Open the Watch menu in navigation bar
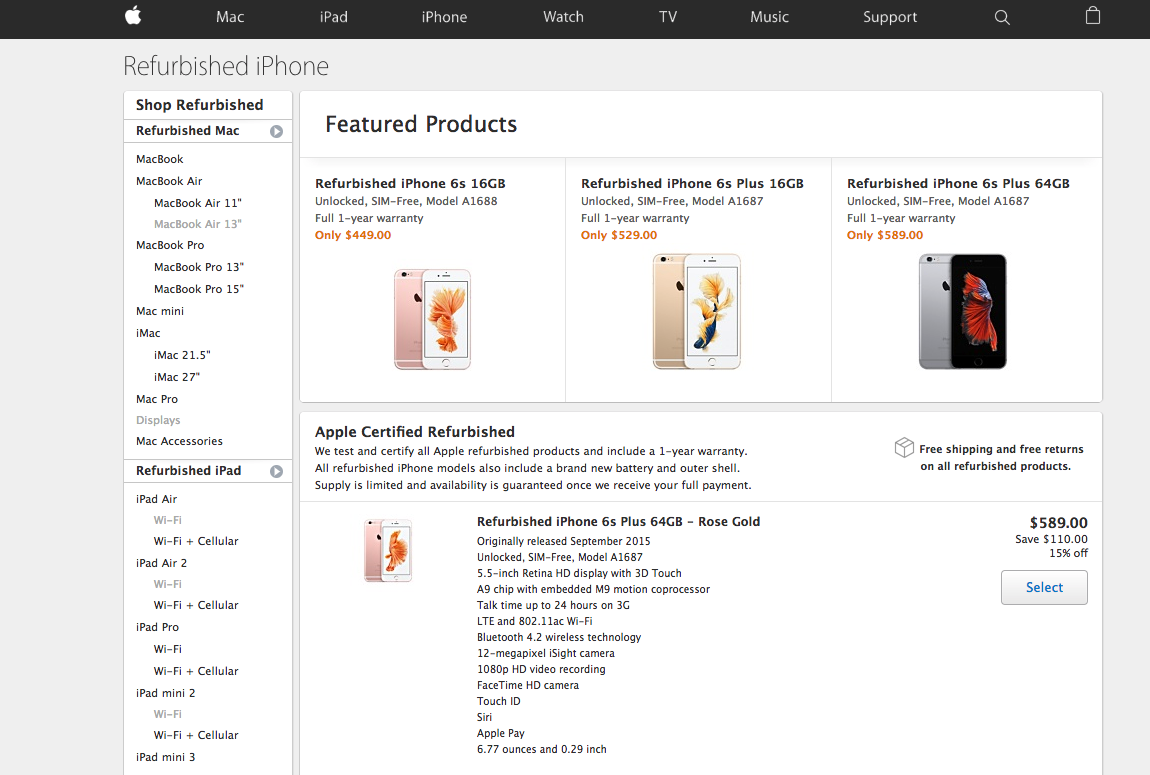Image resolution: width=1150 pixels, height=775 pixels. click(x=563, y=17)
